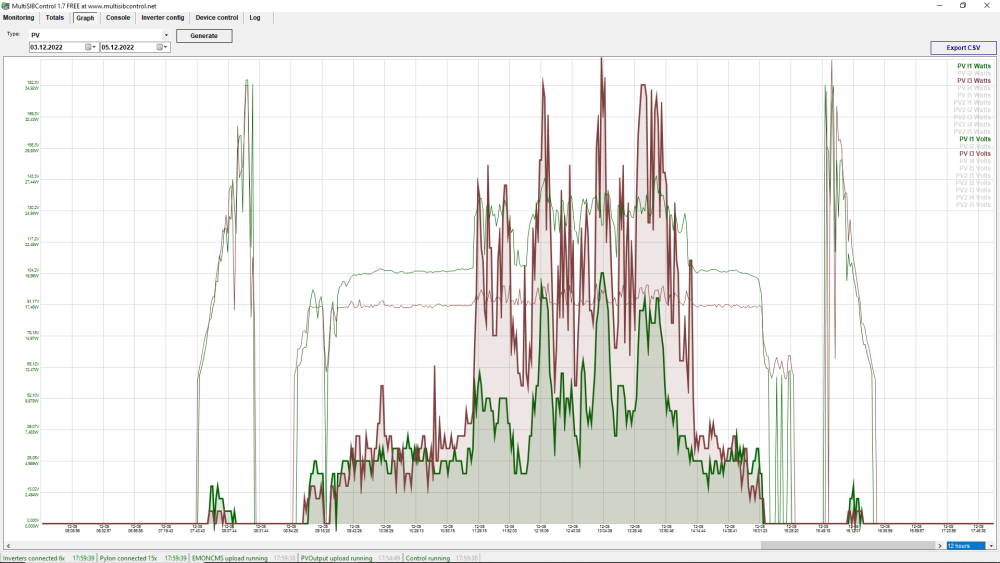The image size is (1000, 563).
Task: Open the Console tab
Action: pos(118,18)
